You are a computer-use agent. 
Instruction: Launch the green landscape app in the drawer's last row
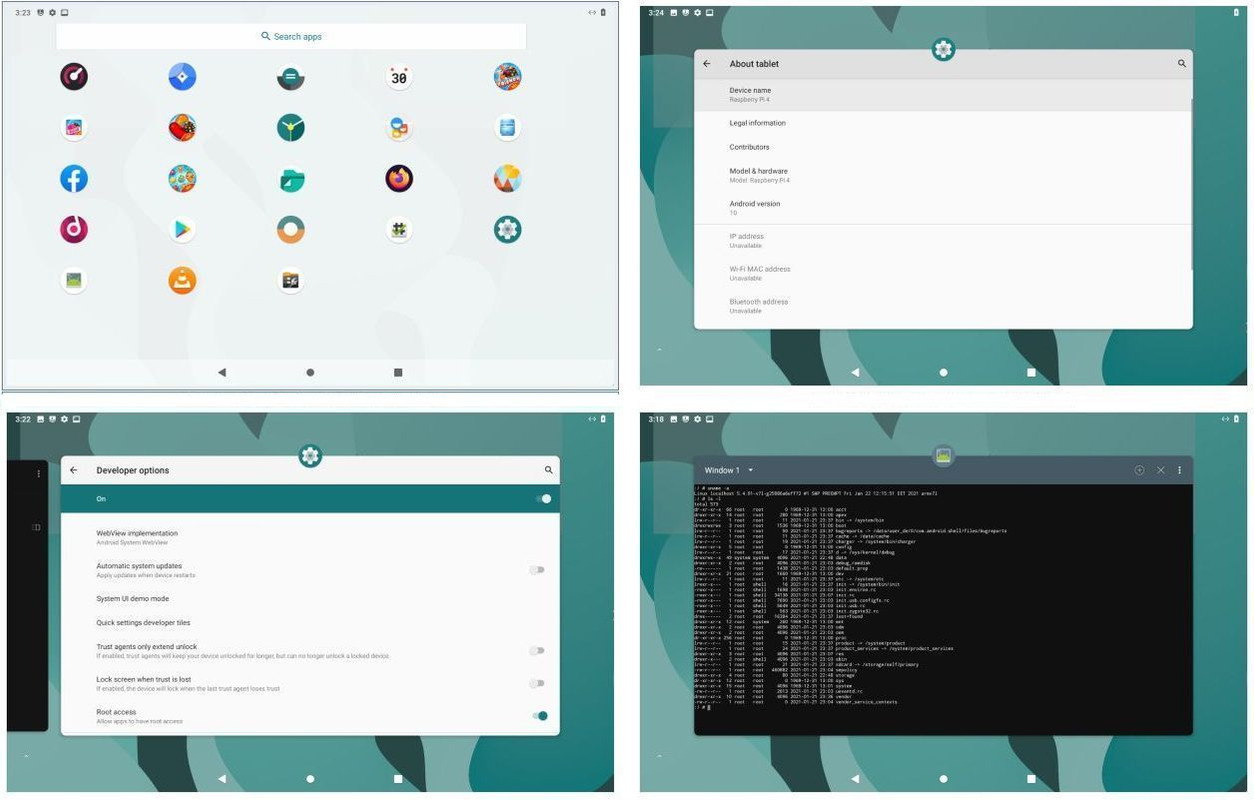(74, 280)
